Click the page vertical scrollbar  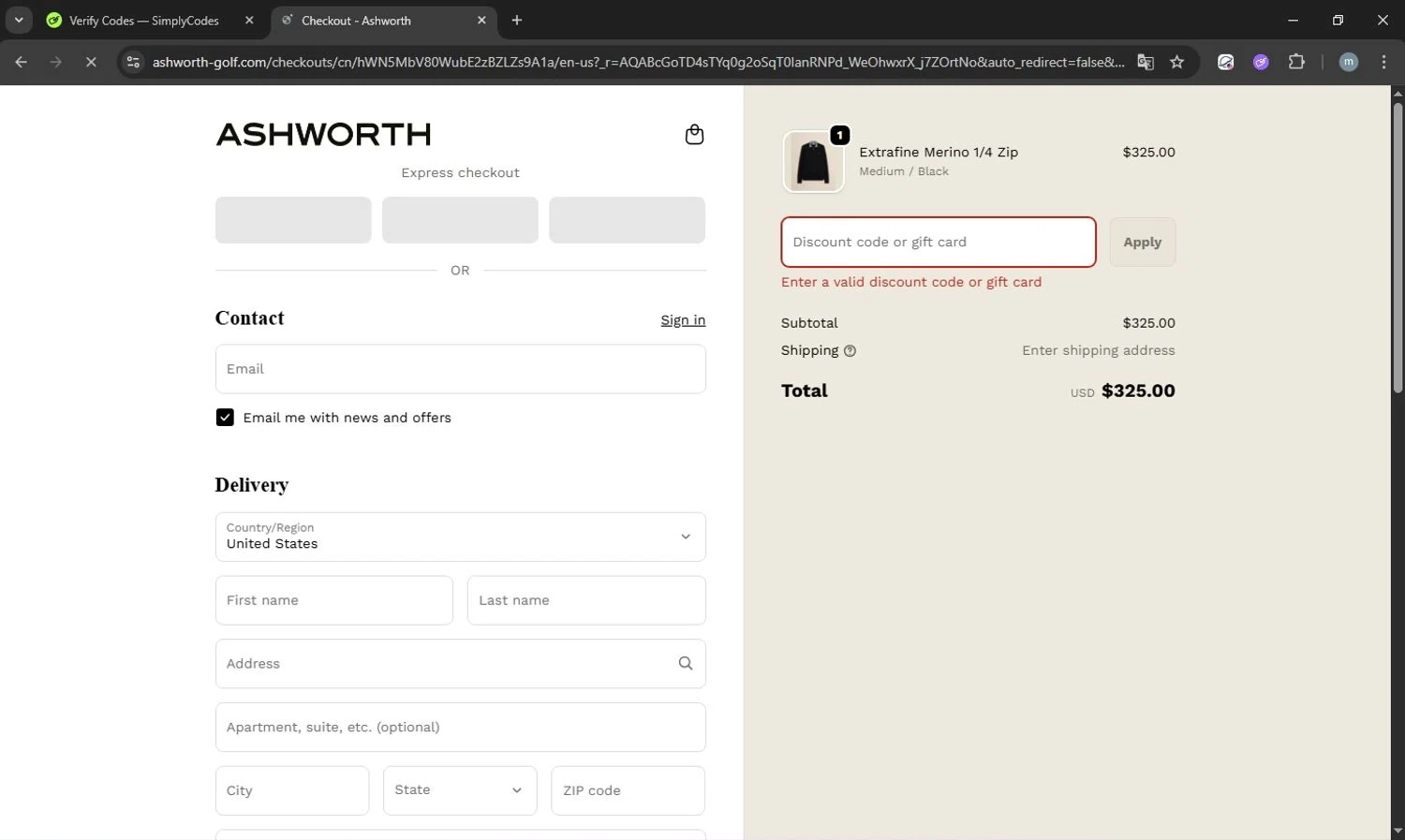point(1398,248)
